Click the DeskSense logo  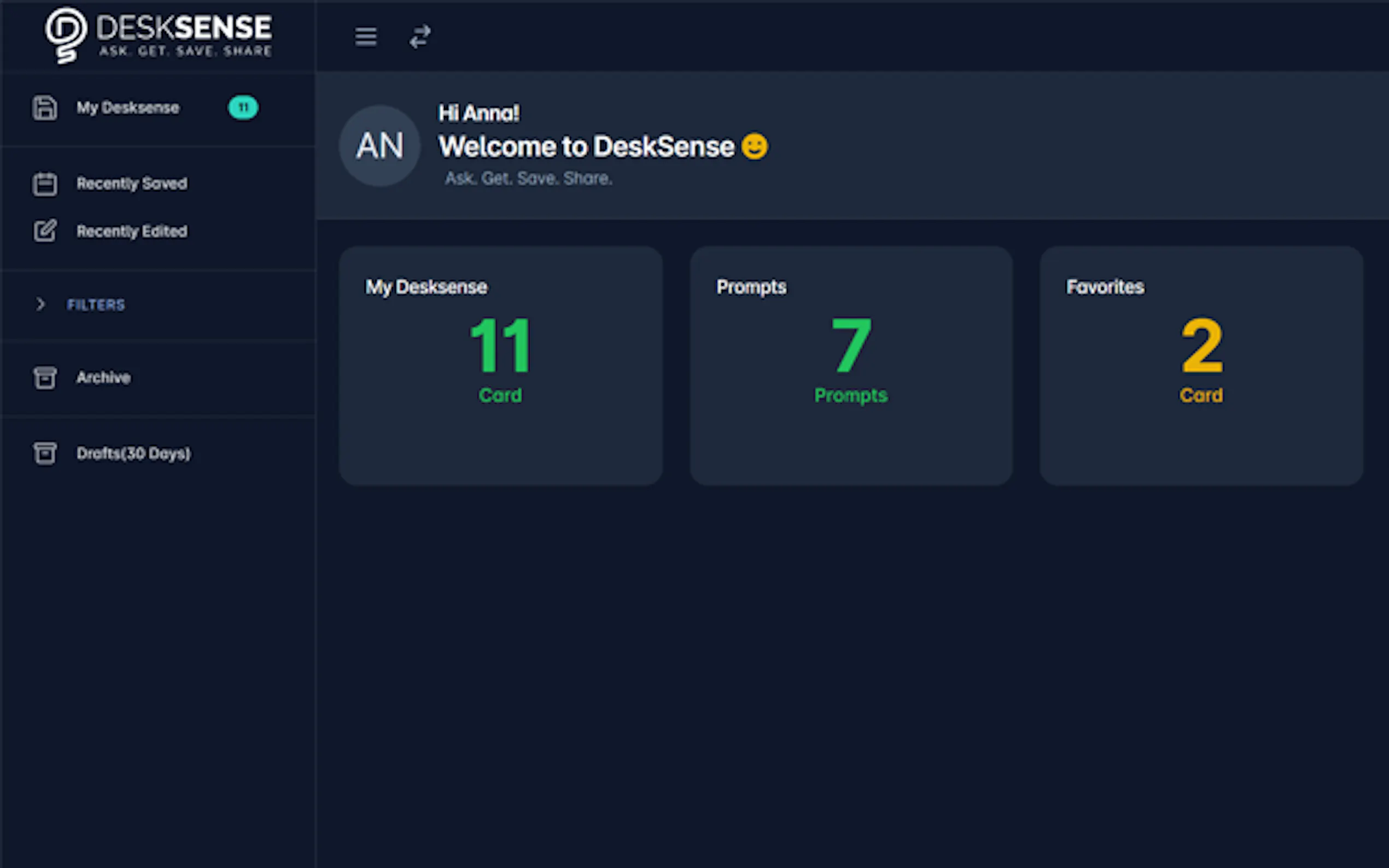[158, 34]
